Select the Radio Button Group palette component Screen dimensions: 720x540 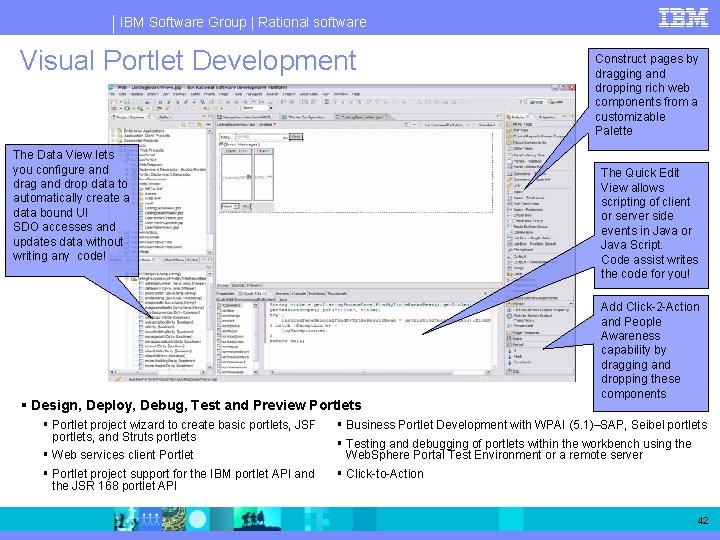(527, 226)
